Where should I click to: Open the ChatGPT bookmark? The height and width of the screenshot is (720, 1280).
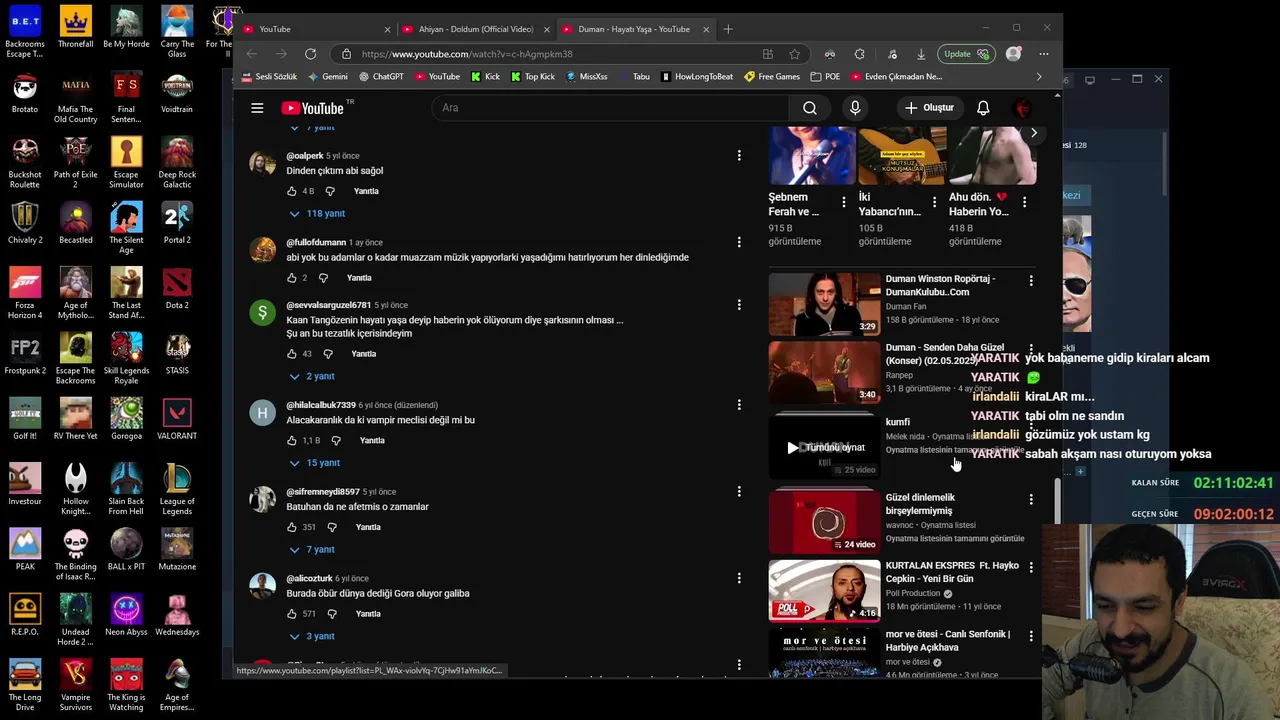[x=381, y=77]
